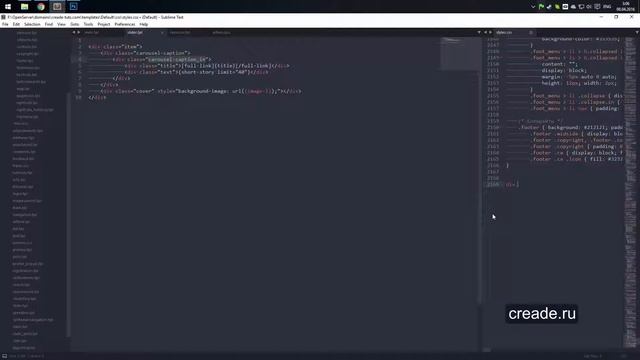Open the taskbar clock and date

point(625,7)
